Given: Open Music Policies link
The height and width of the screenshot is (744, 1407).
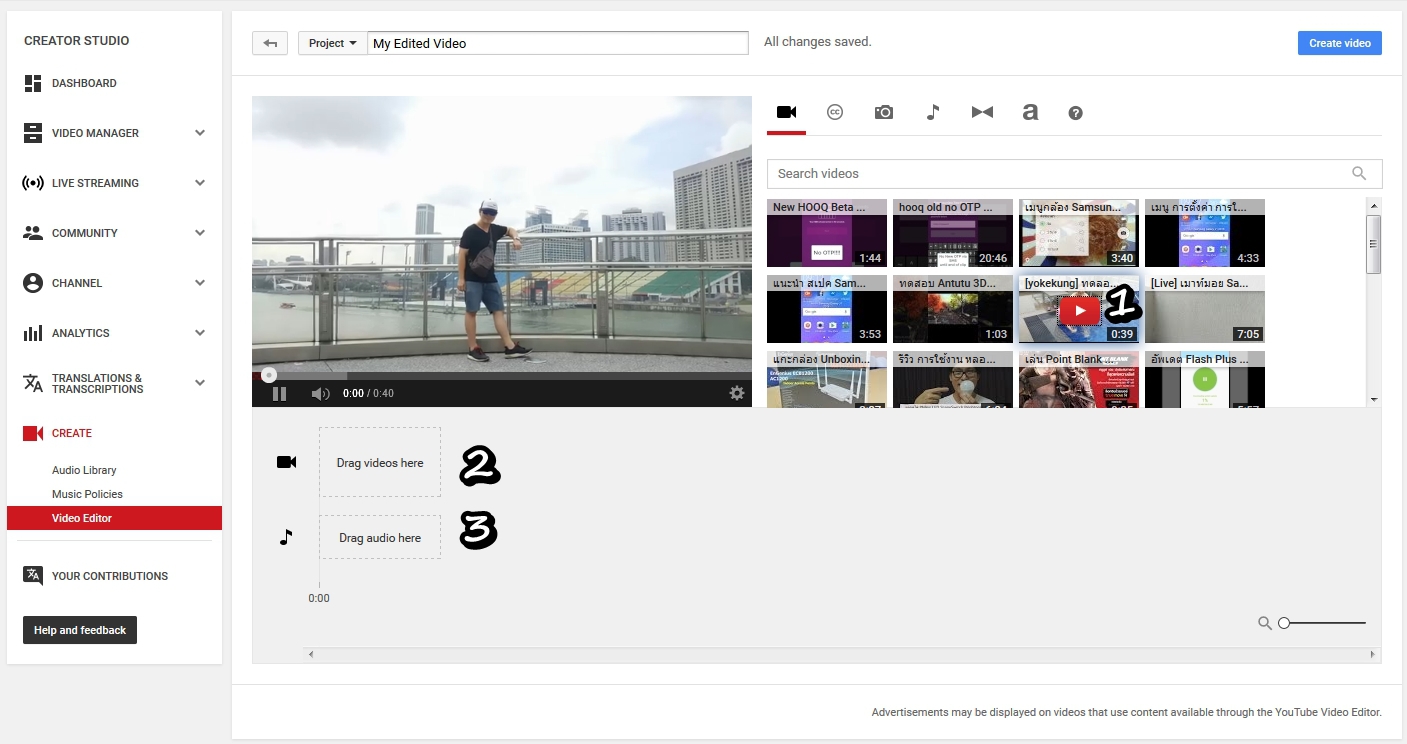Looking at the screenshot, I should [87, 494].
